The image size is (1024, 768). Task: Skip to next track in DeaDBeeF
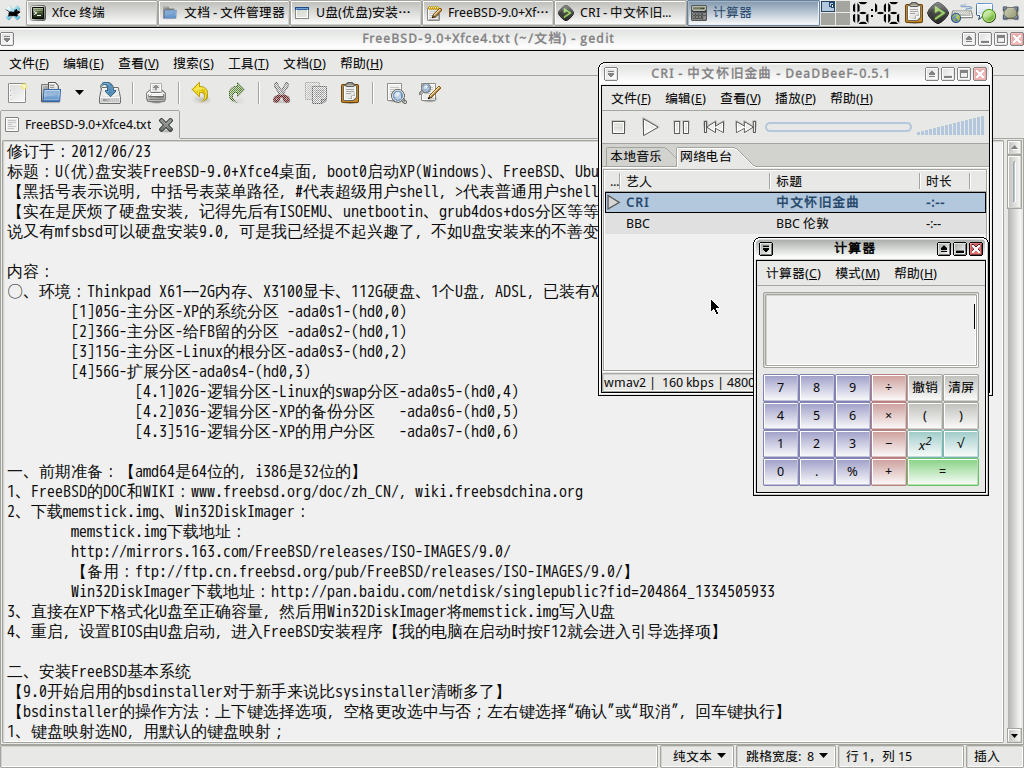(x=745, y=127)
